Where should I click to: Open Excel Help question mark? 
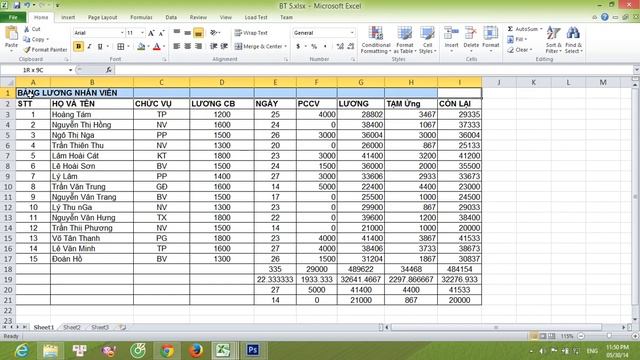[604, 17]
